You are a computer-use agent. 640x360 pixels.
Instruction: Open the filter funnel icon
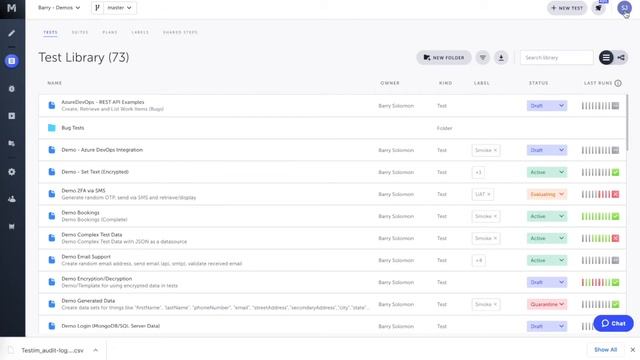coord(482,58)
